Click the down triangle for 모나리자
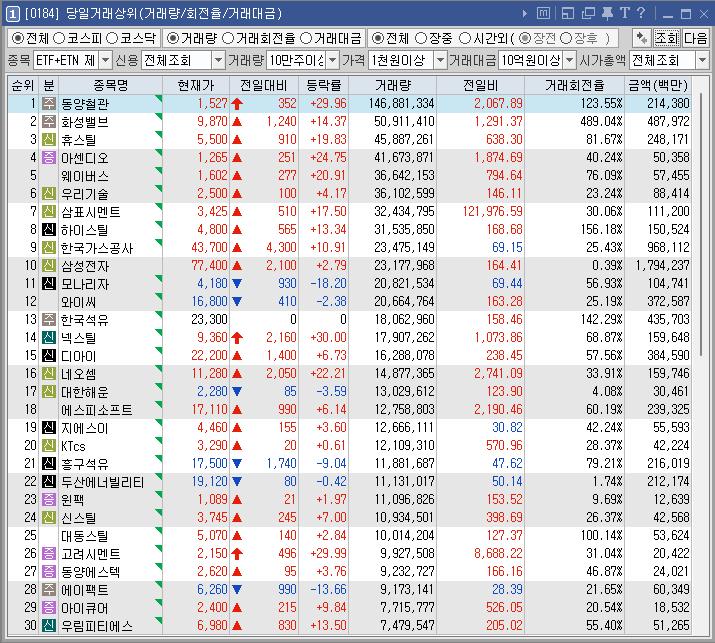This screenshot has width=715, height=643. point(237,283)
